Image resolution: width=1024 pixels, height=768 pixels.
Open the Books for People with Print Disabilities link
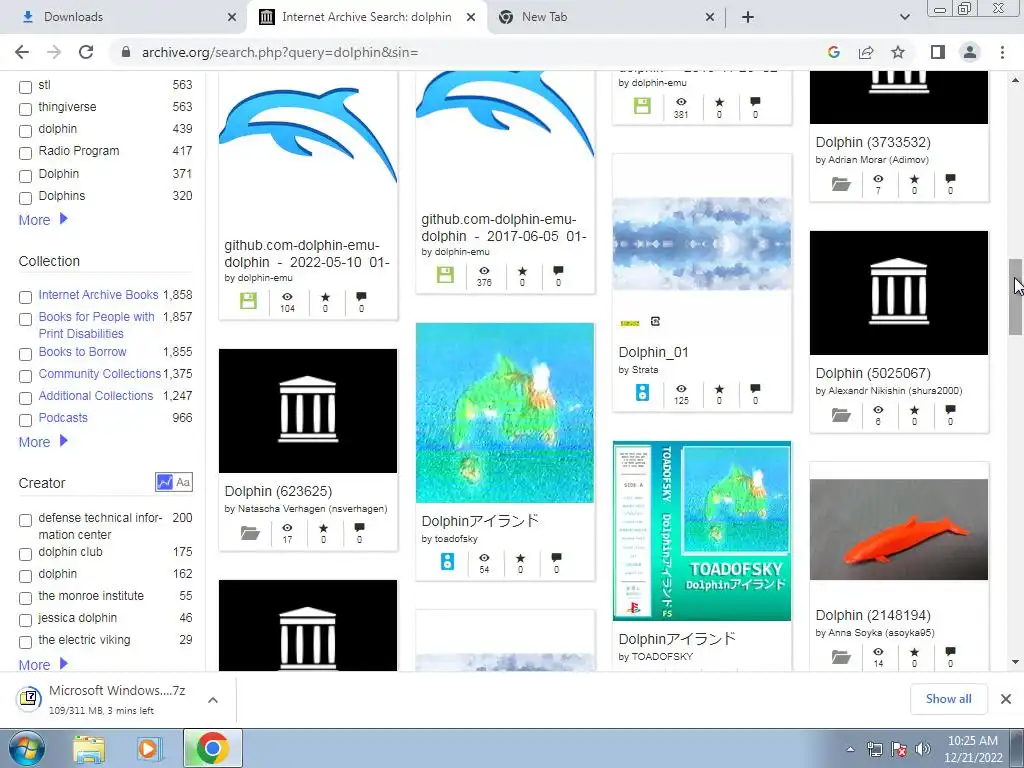(97, 325)
